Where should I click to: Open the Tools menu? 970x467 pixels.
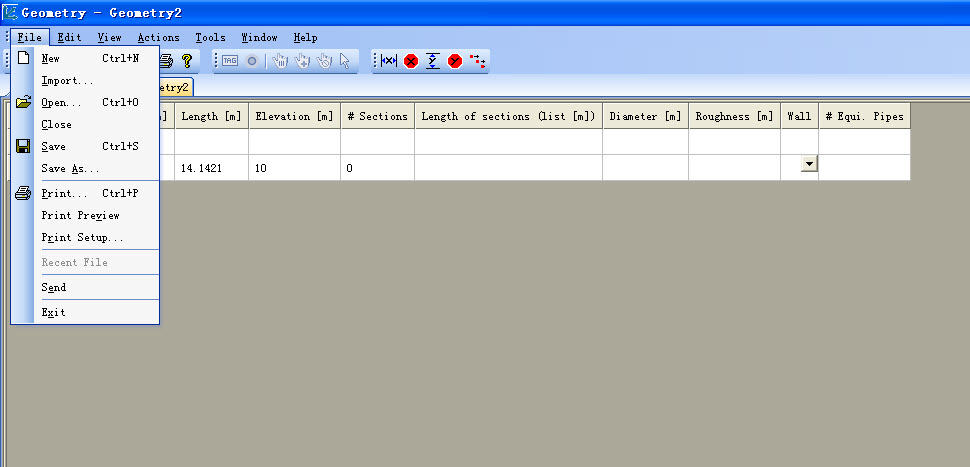coord(210,37)
